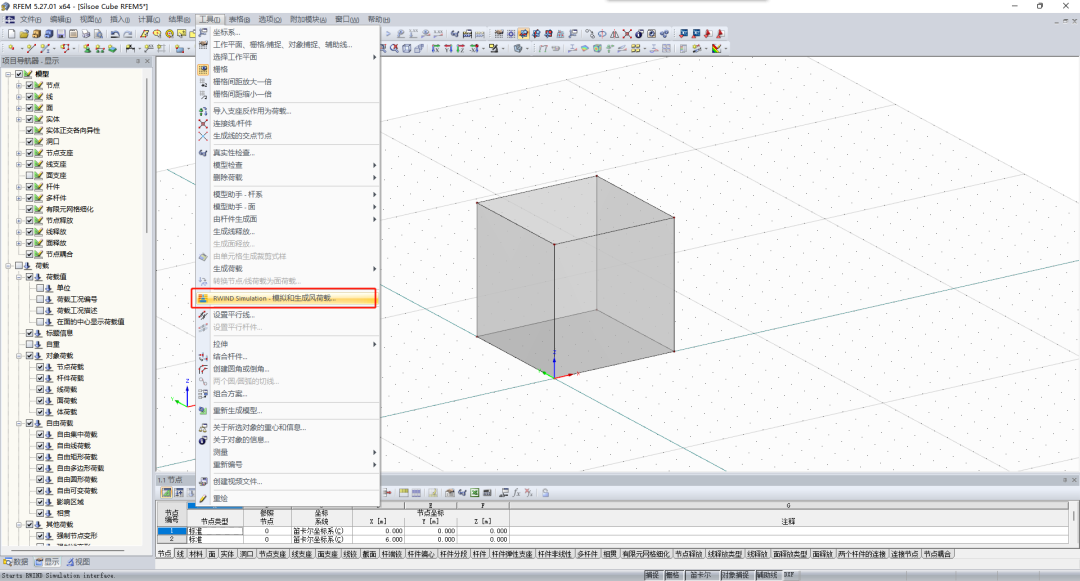Select RWIND Simulation menu entry
Image resolution: width=1080 pixels, height=581 pixels.
coord(287,298)
